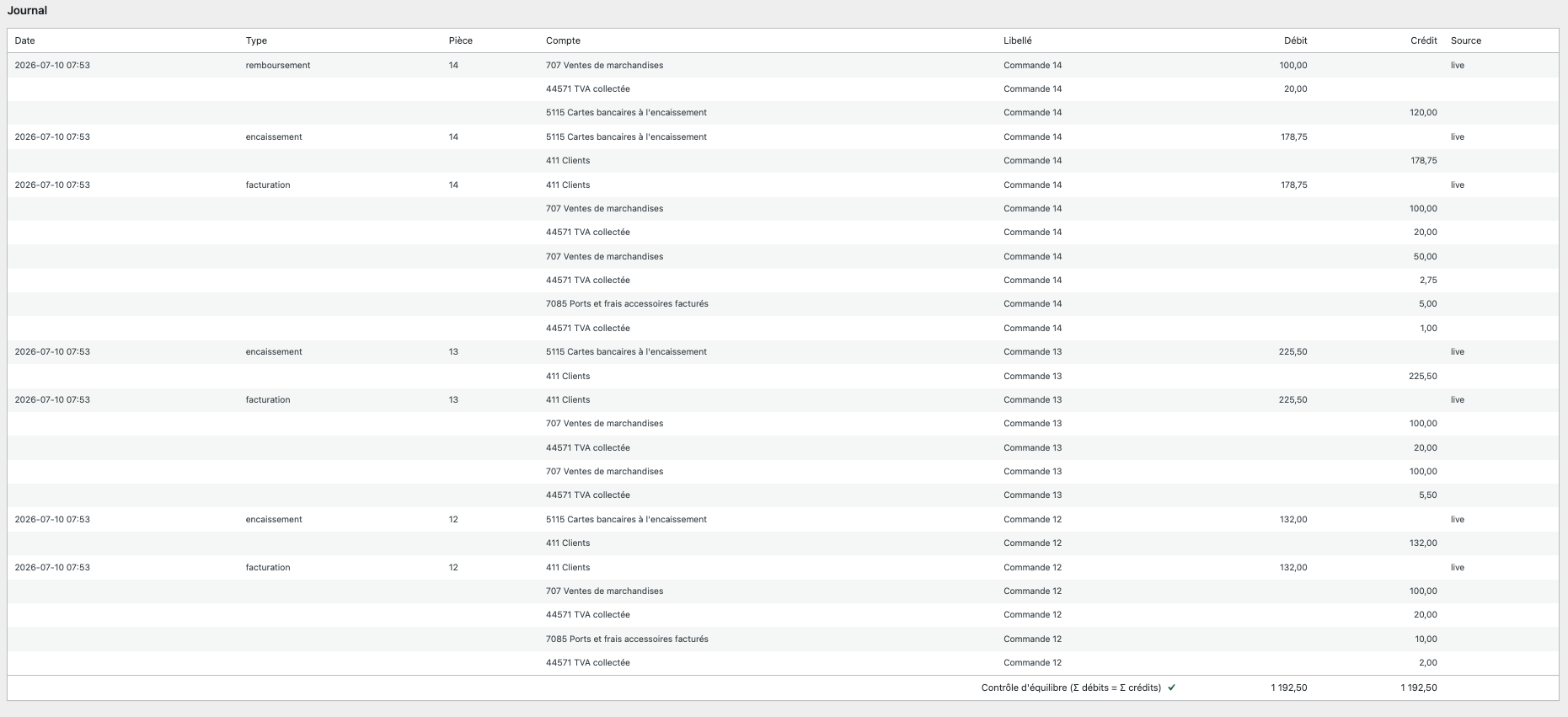The width and height of the screenshot is (1568, 717).
Task: Click the Source column header
Action: click(x=1466, y=40)
